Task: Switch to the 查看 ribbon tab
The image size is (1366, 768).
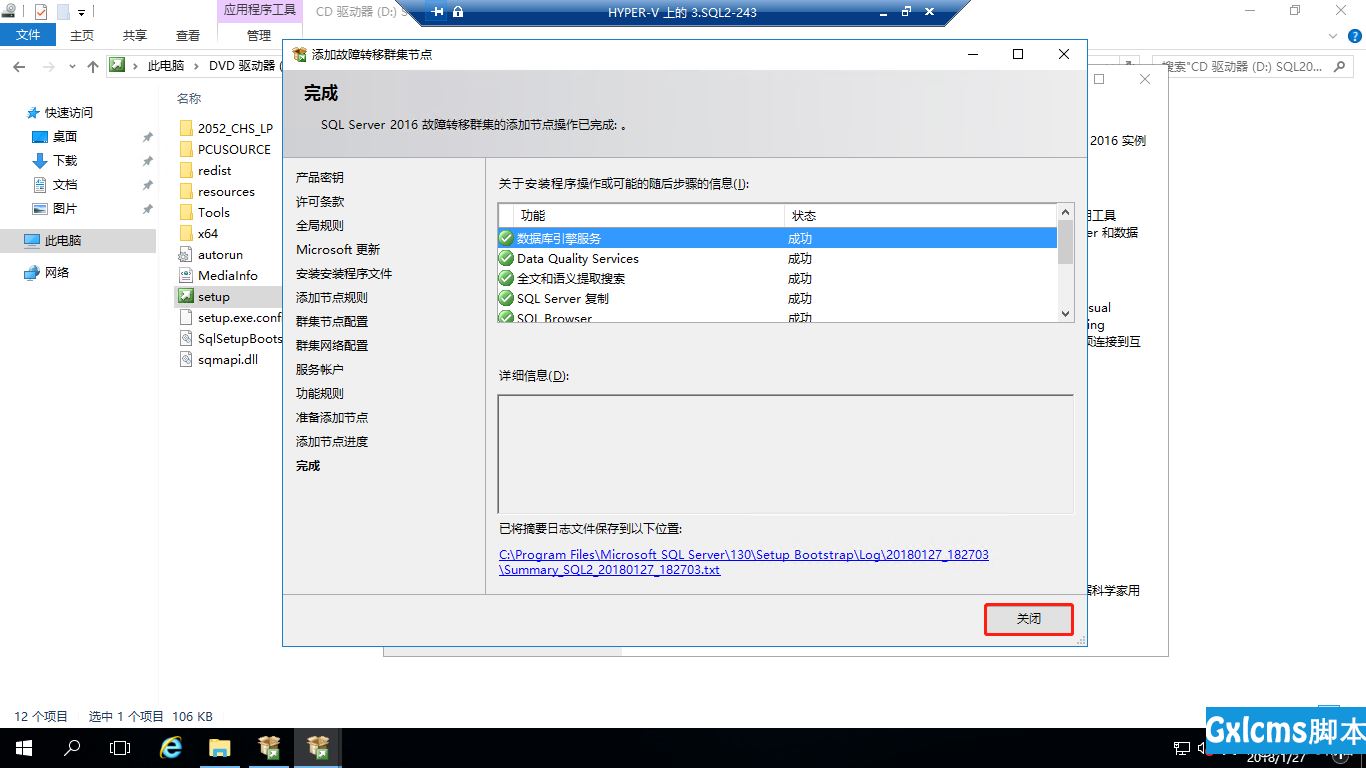Action: (188, 35)
